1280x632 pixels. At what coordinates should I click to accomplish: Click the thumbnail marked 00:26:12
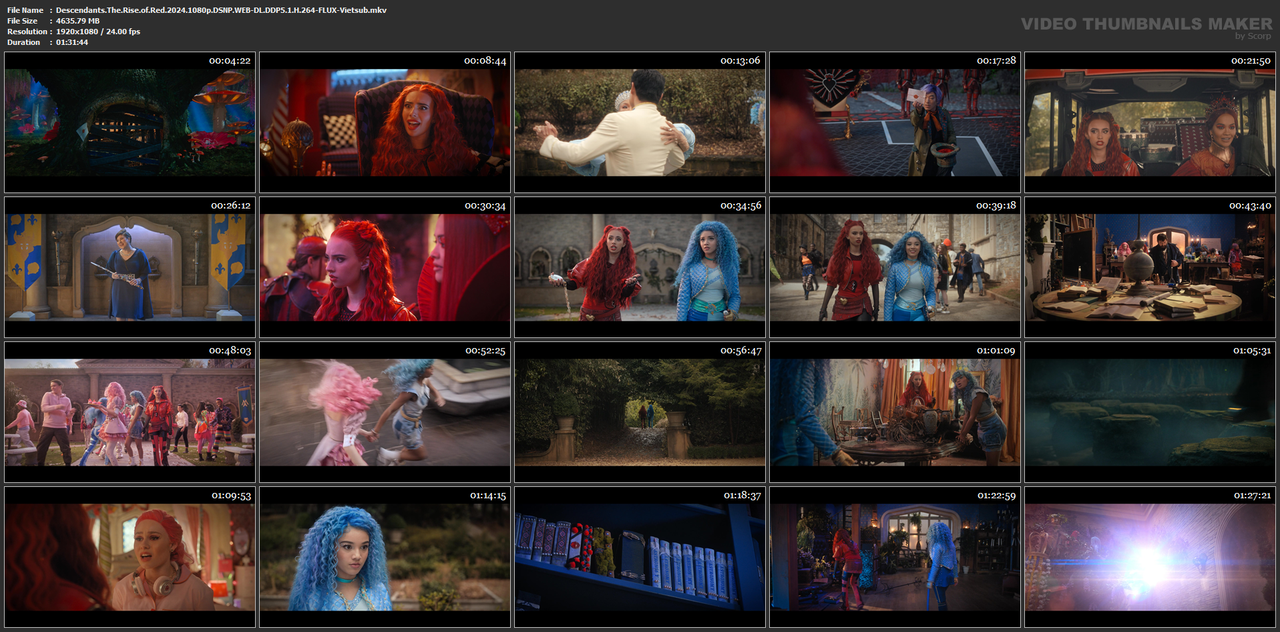pyautogui.click(x=130, y=267)
